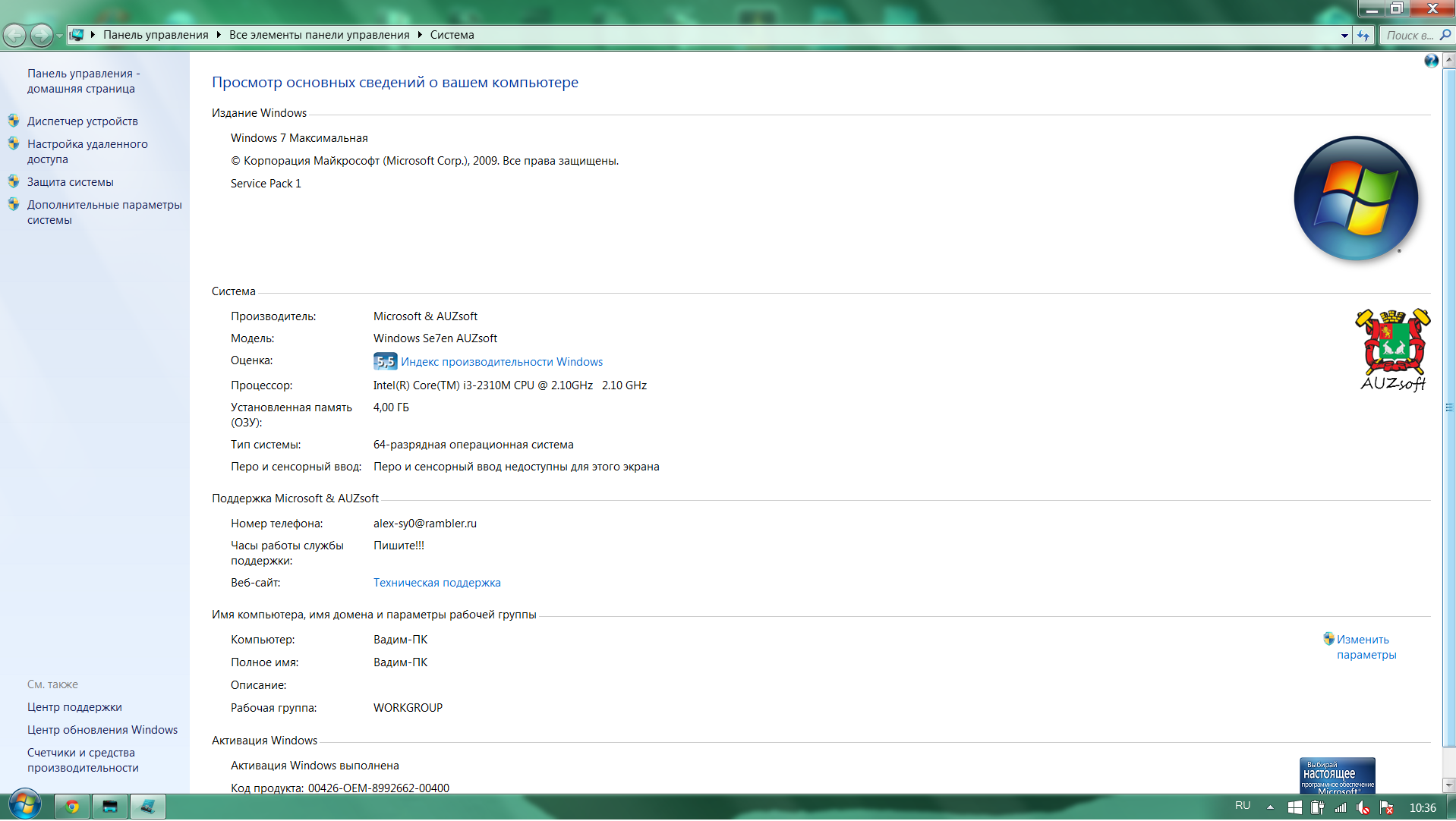Expand the arrow before Панель управления breadcrumb
This screenshot has height=821, width=1456.
93,35
